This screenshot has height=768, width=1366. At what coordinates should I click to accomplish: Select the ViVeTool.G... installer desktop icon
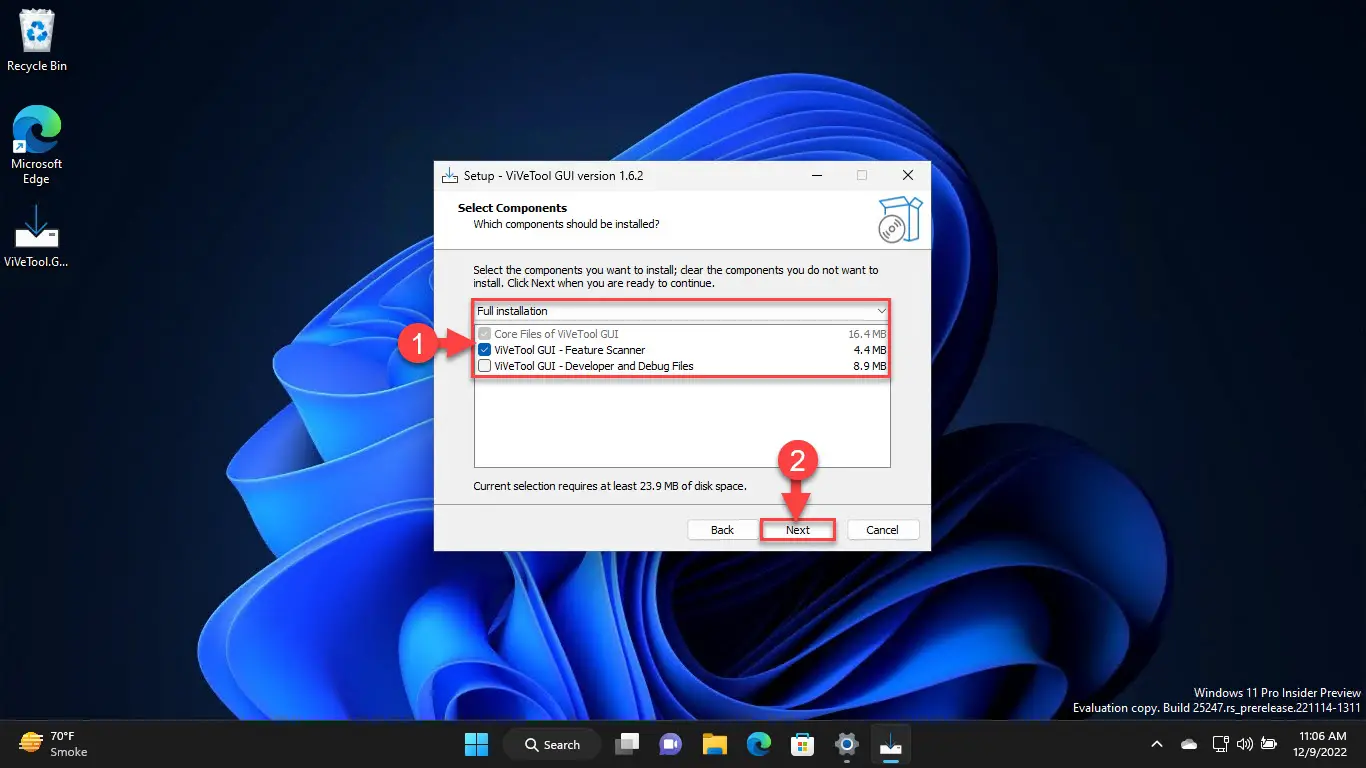click(x=36, y=236)
